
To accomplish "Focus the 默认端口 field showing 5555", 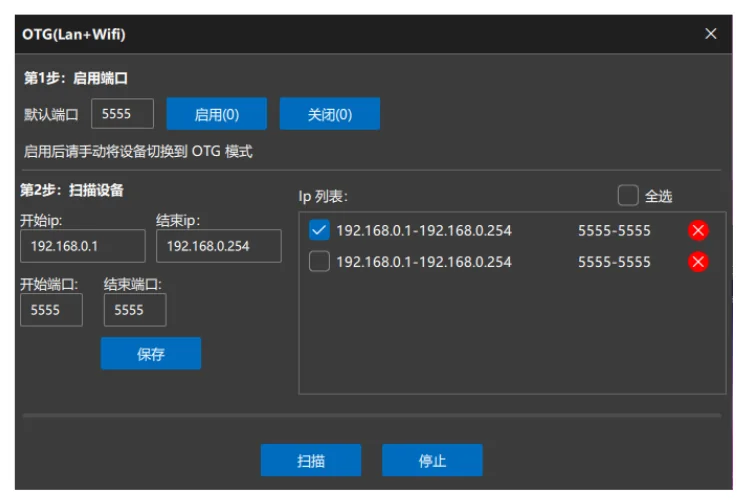I will pyautogui.click(x=122, y=114).
